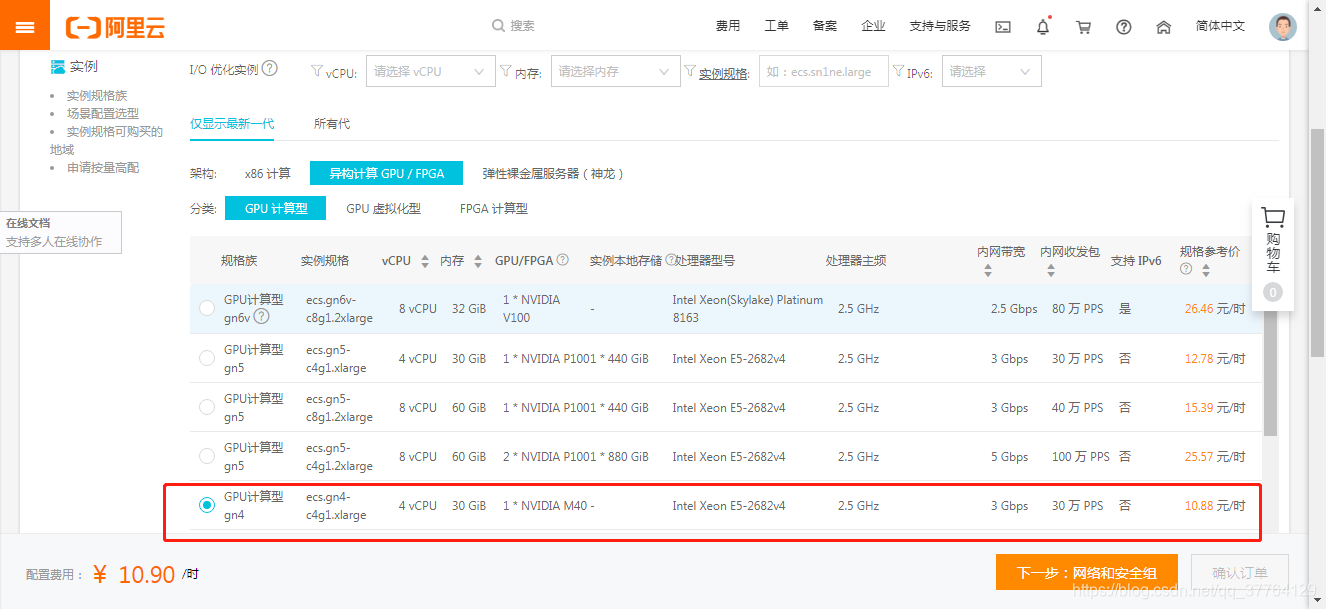Image resolution: width=1326 pixels, height=609 pixels.
Task: Click 下一步：网络和安全组 button
Action: (x=1087, y=573)
